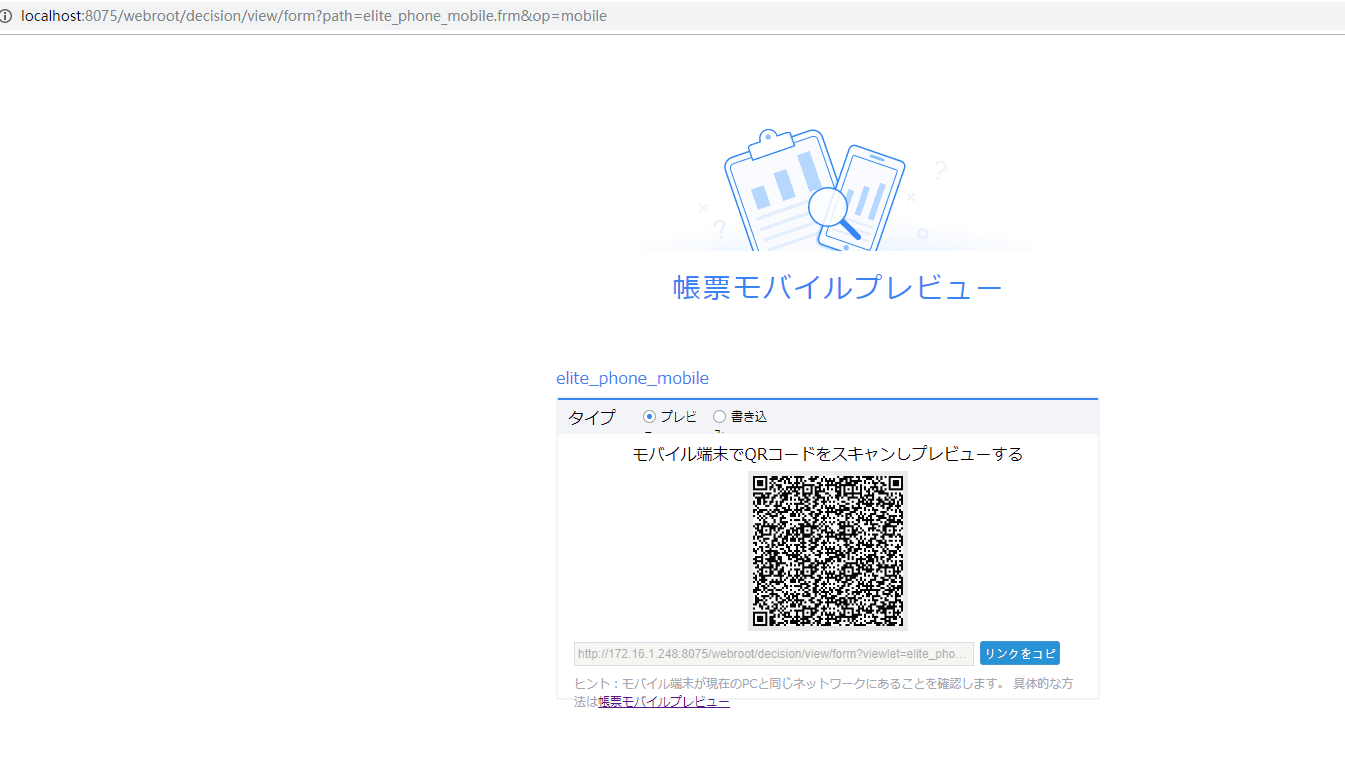This screenshot has width=1345, height=759.
Task: Click the ヒント network hint text
Action: tap(824, 693)
